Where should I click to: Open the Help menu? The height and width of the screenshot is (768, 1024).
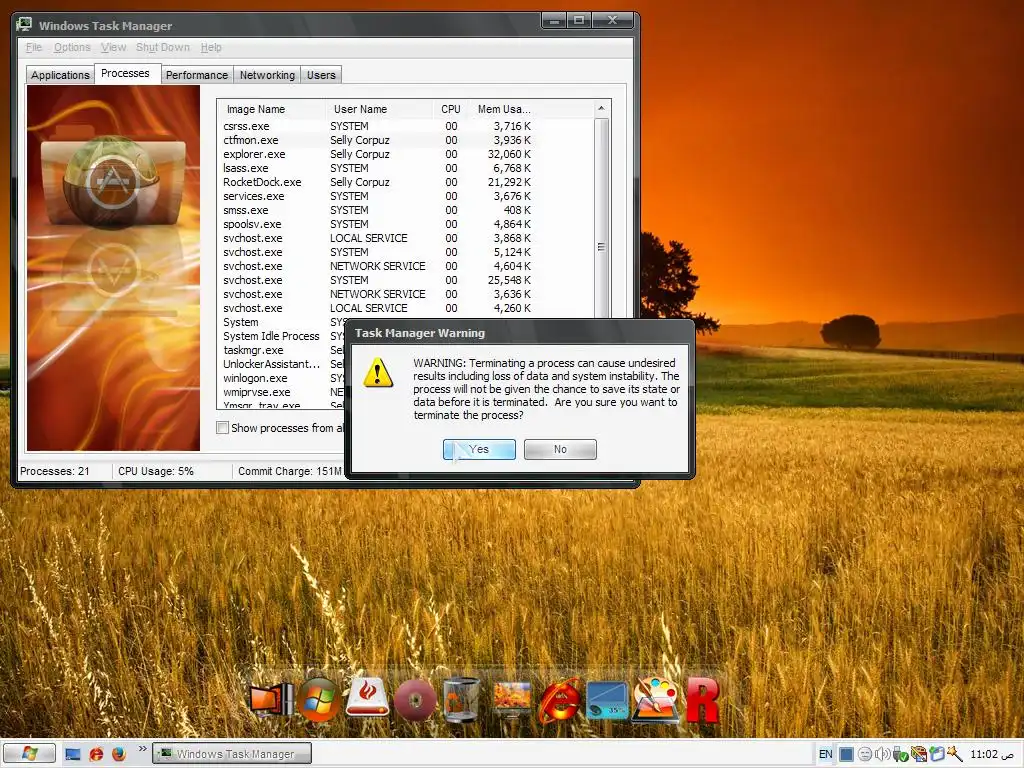pos(210,47)
